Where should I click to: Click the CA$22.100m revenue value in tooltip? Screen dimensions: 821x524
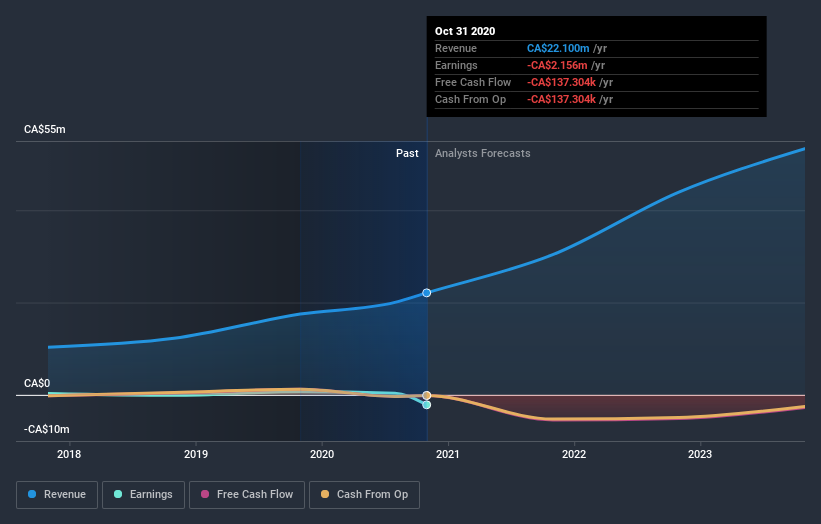558,48
